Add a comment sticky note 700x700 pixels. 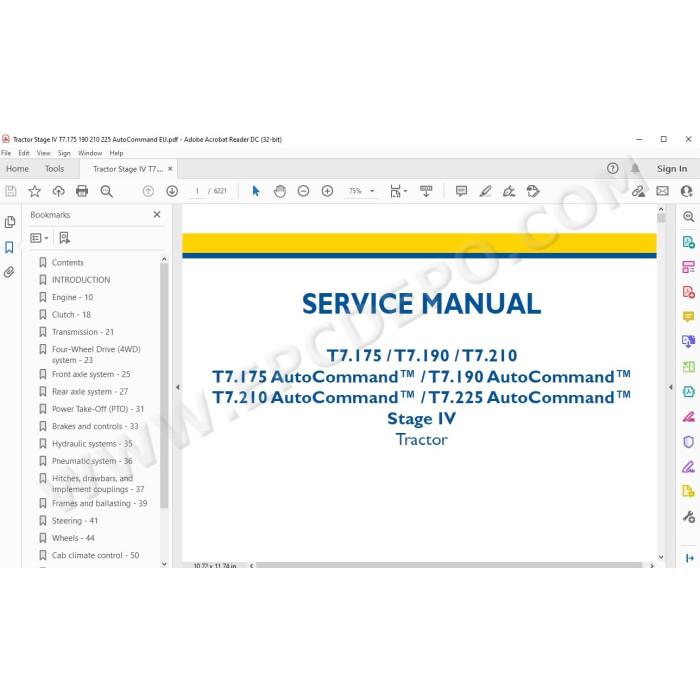pyautogui.click(x=461, y=192)
